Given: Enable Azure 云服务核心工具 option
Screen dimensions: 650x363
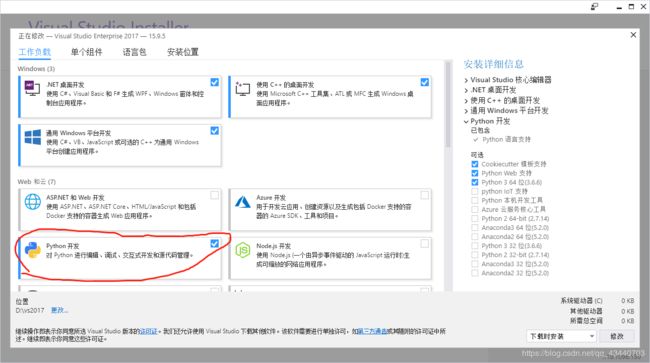Looking at the screenshot, I should point(475,210).
